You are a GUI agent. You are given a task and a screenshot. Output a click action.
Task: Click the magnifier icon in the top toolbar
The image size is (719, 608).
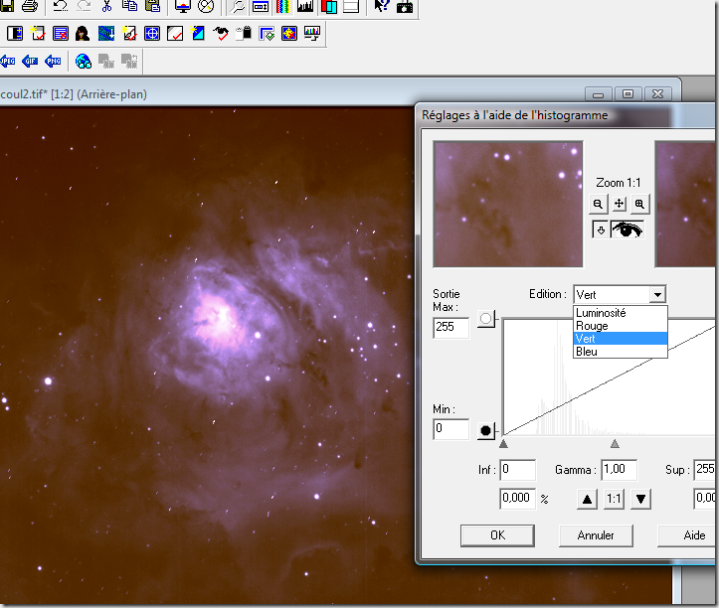tap(239, 7)
